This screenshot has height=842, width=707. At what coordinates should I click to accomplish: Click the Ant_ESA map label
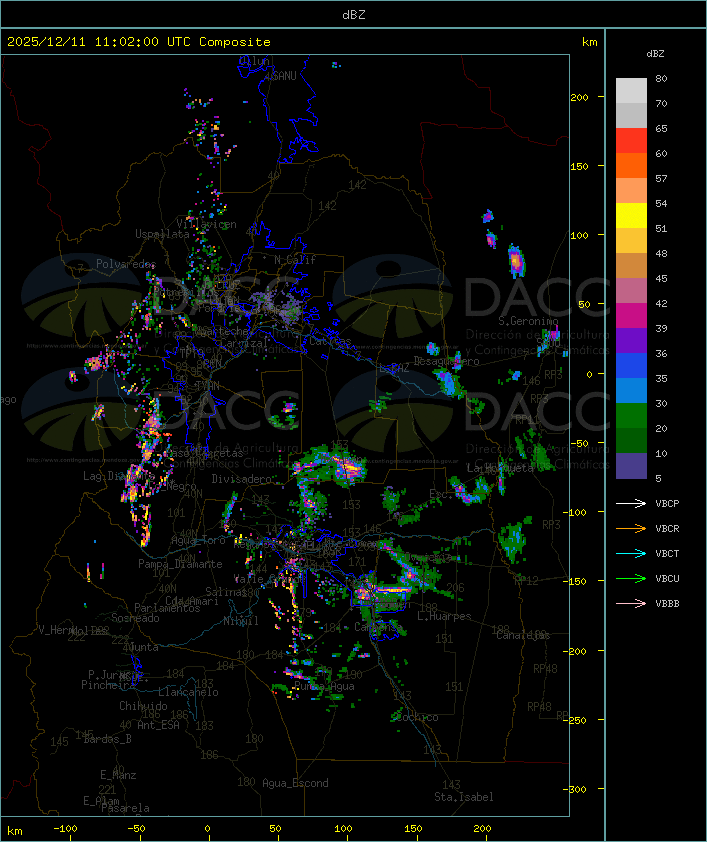pos(158,725)
